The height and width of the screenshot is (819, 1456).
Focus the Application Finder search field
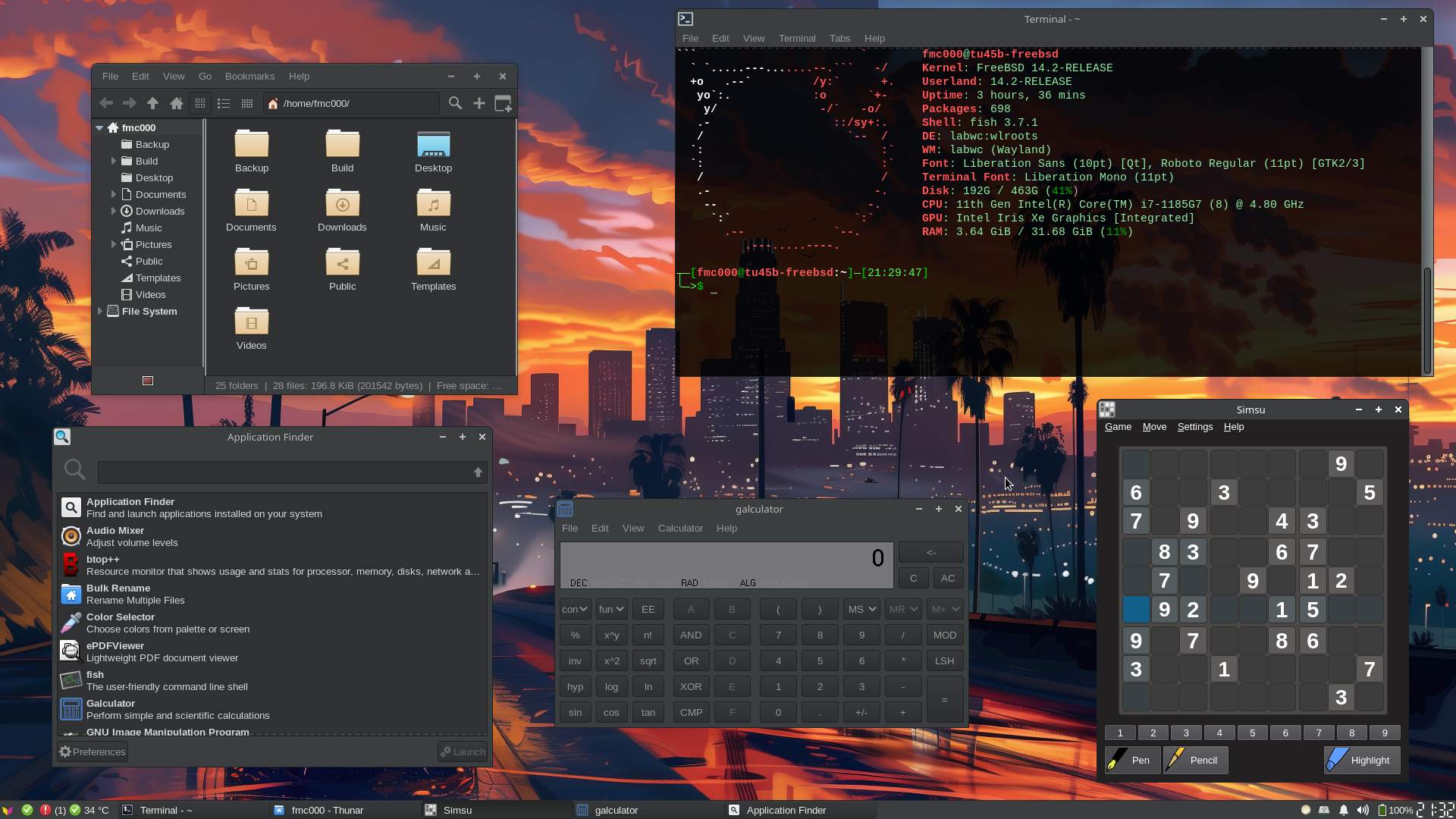[x=284, y=472]
